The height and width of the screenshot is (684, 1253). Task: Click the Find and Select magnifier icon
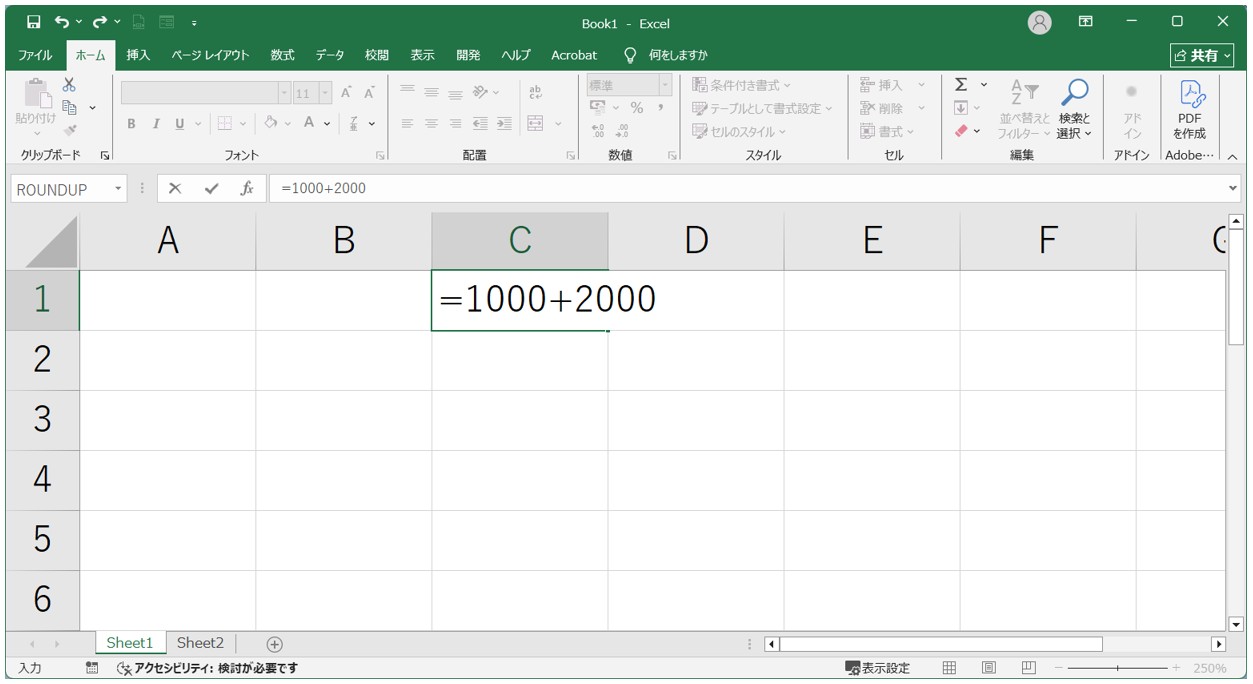coord(1074,93)
